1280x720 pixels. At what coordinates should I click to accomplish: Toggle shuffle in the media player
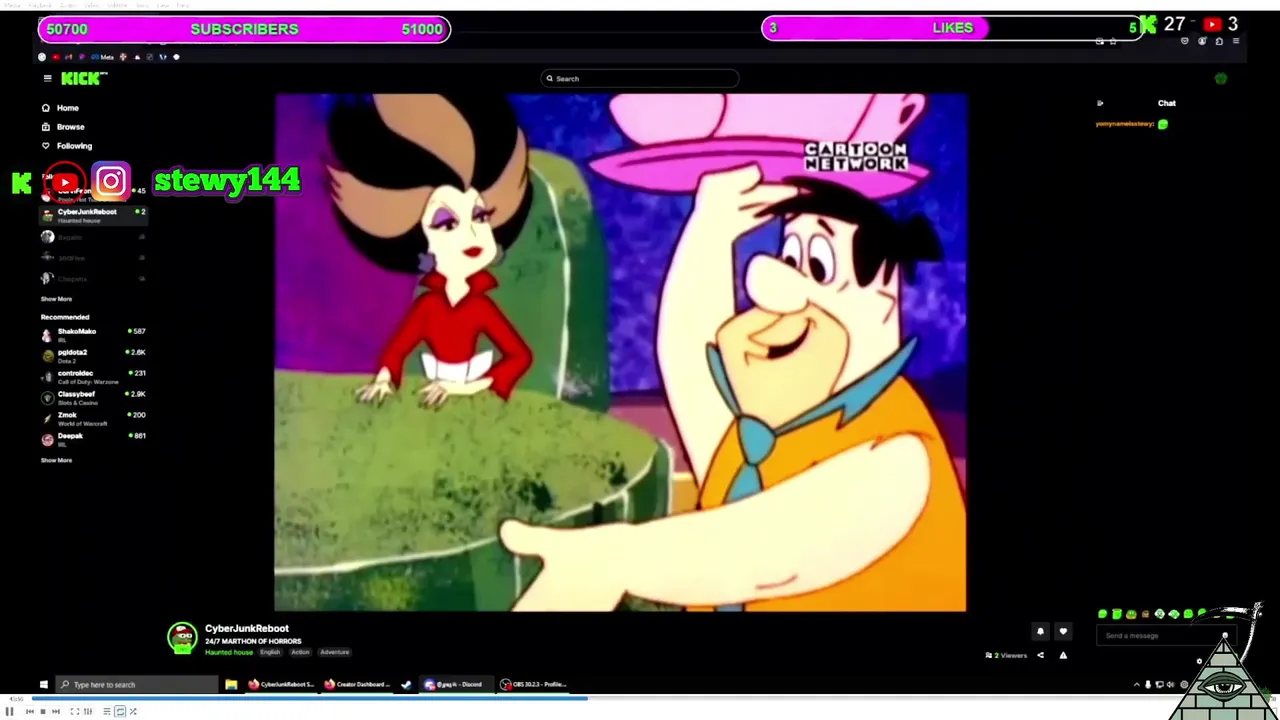pos(133,711)
